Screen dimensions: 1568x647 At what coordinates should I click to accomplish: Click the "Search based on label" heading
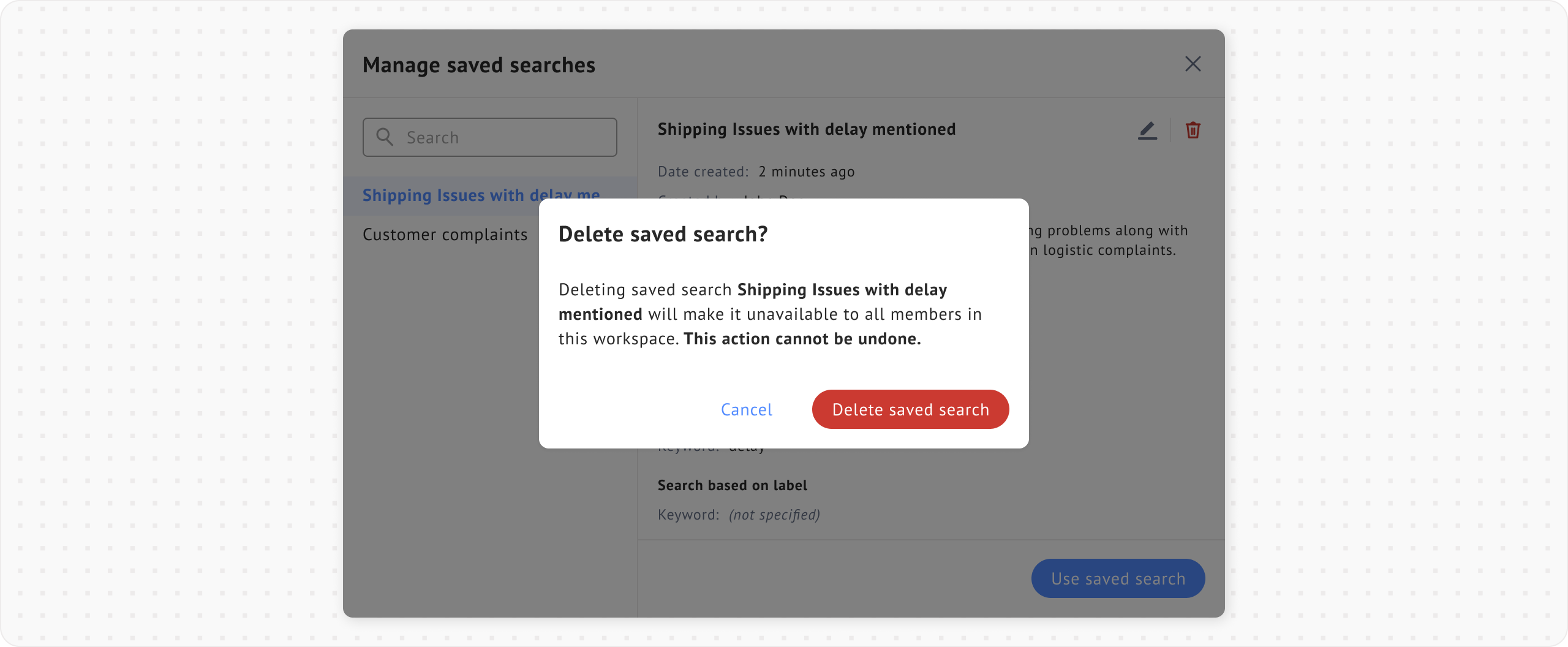732,485
